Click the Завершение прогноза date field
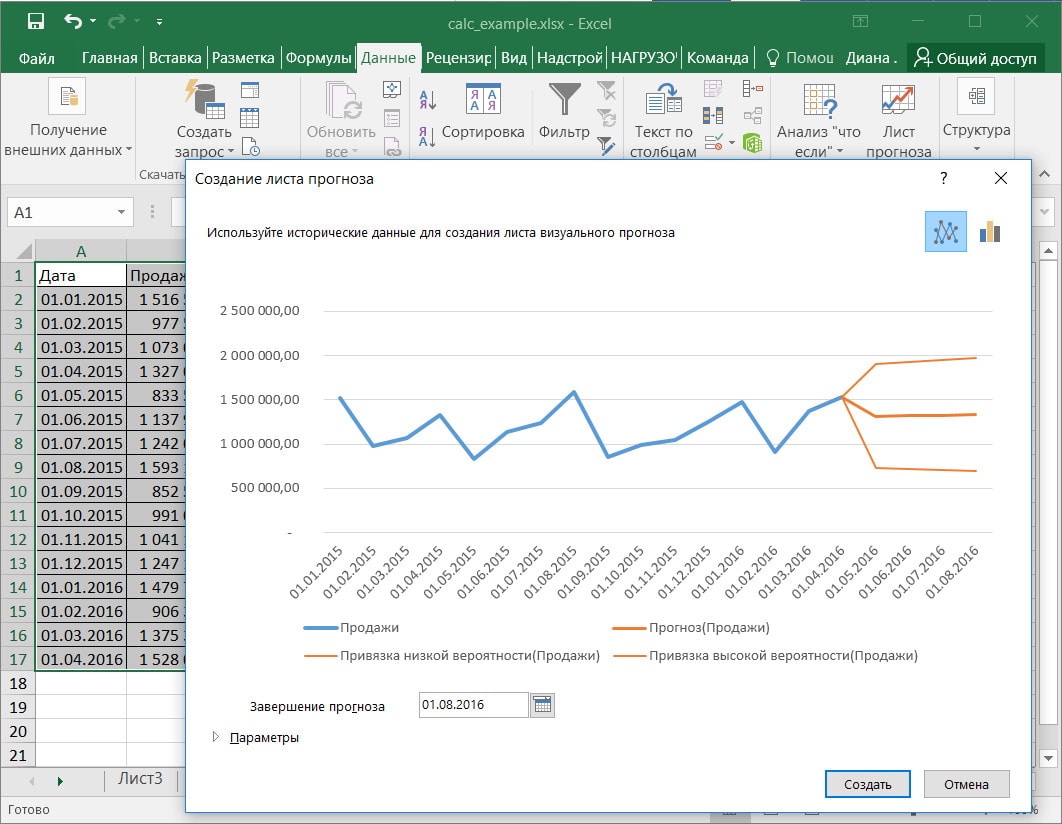Image resolution: width=1062 pixels, height=824 pixels. pos(473,705)
